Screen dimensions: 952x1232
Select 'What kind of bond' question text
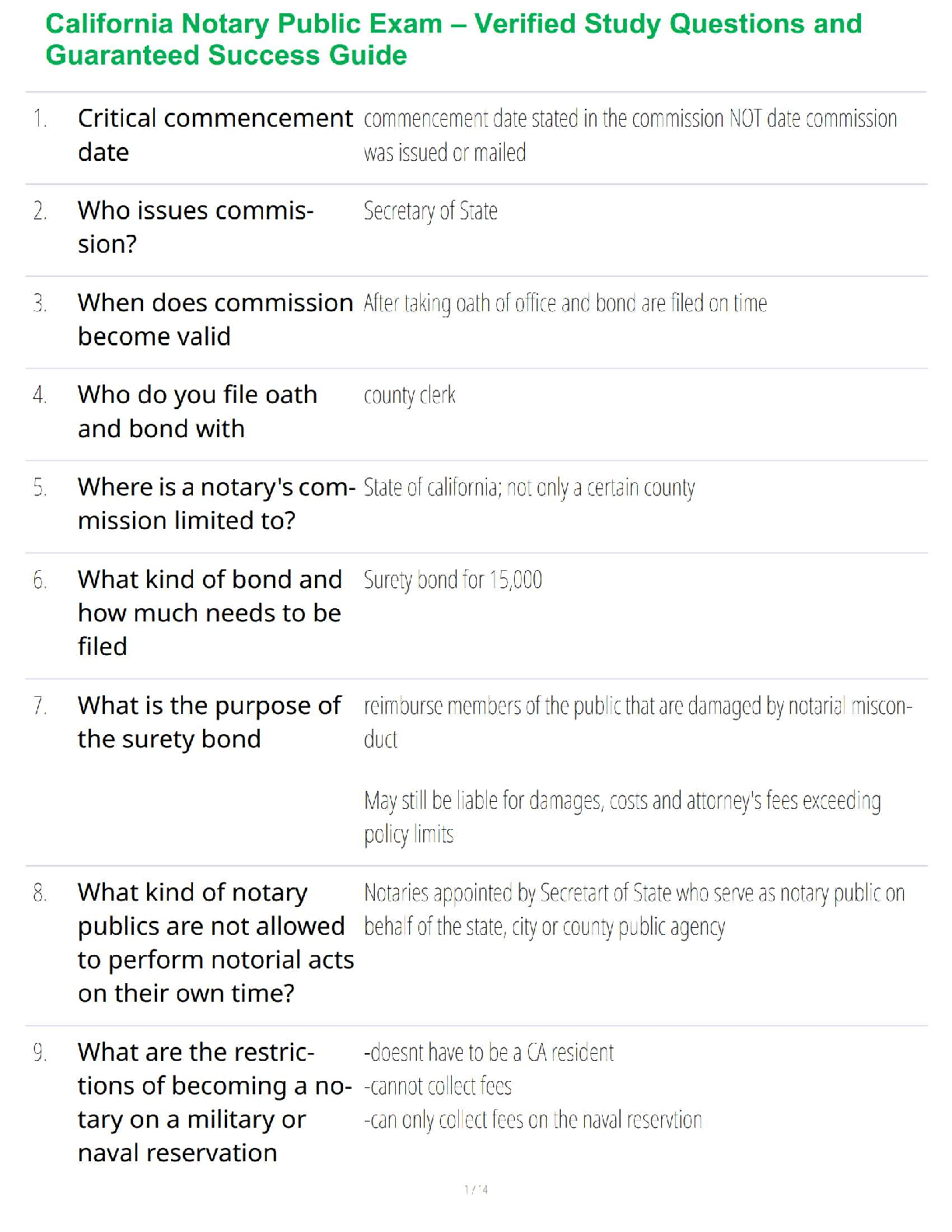coord(210,613)
